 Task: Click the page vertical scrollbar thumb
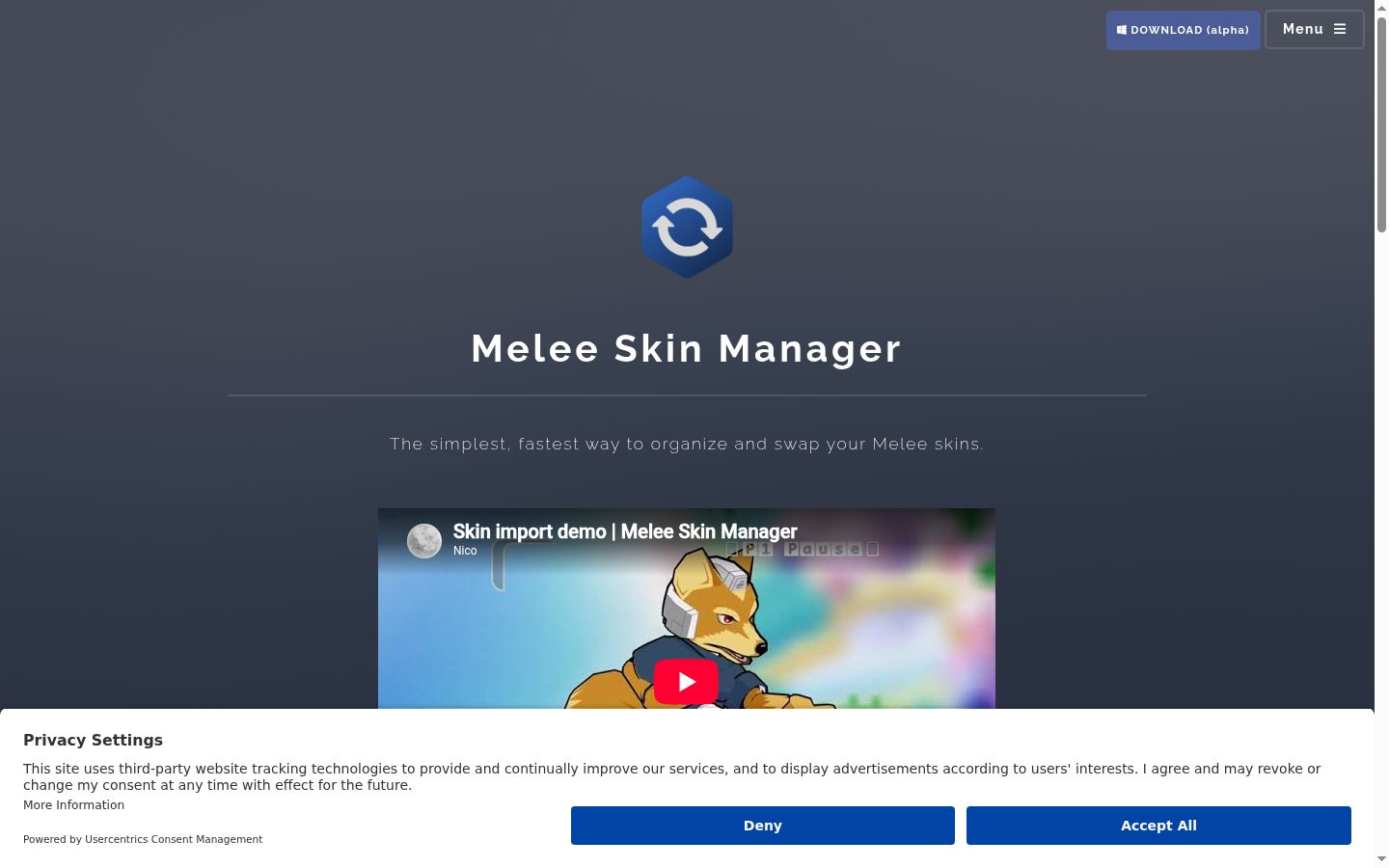click(1381, 125)
